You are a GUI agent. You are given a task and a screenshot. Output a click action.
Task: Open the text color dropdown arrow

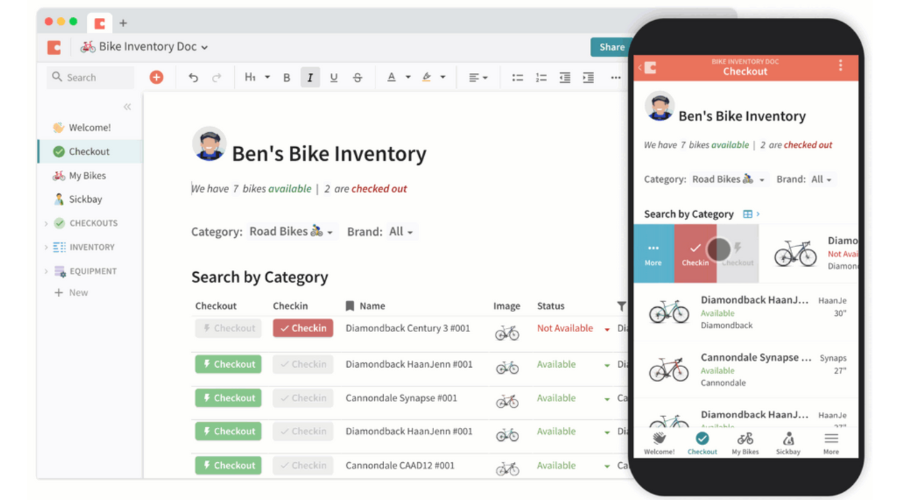408,77
